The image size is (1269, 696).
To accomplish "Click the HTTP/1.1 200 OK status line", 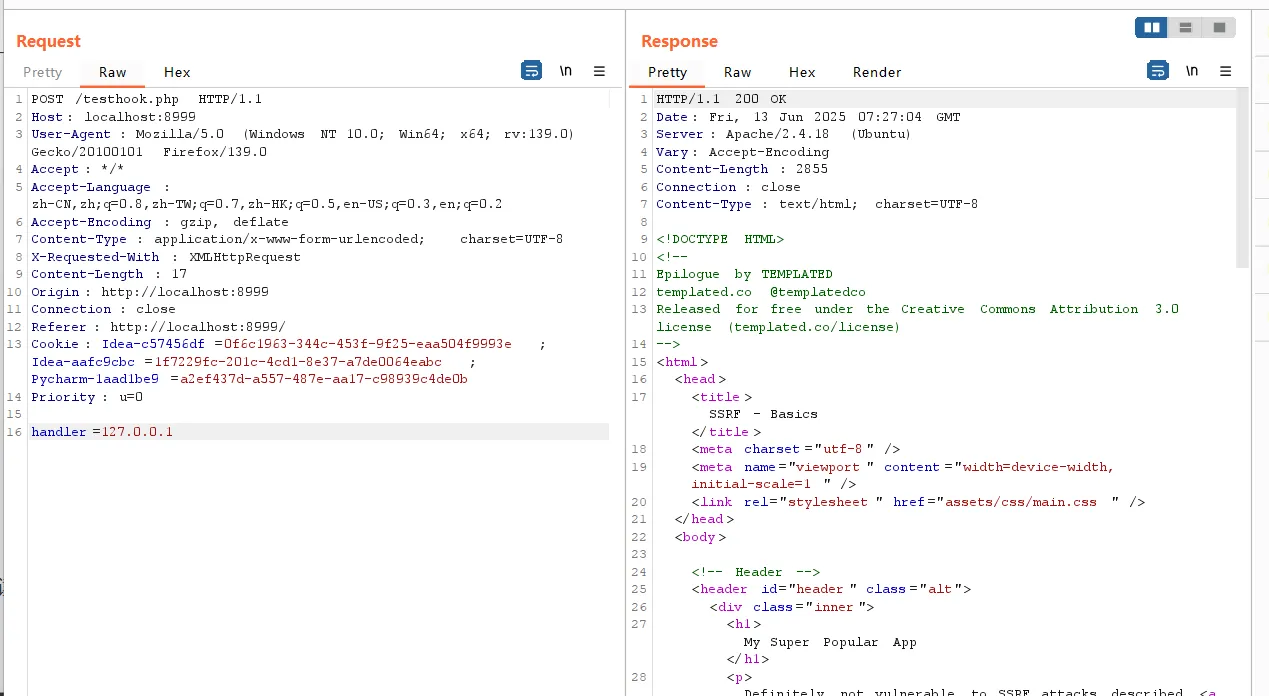I will click(x=721, y=99).
